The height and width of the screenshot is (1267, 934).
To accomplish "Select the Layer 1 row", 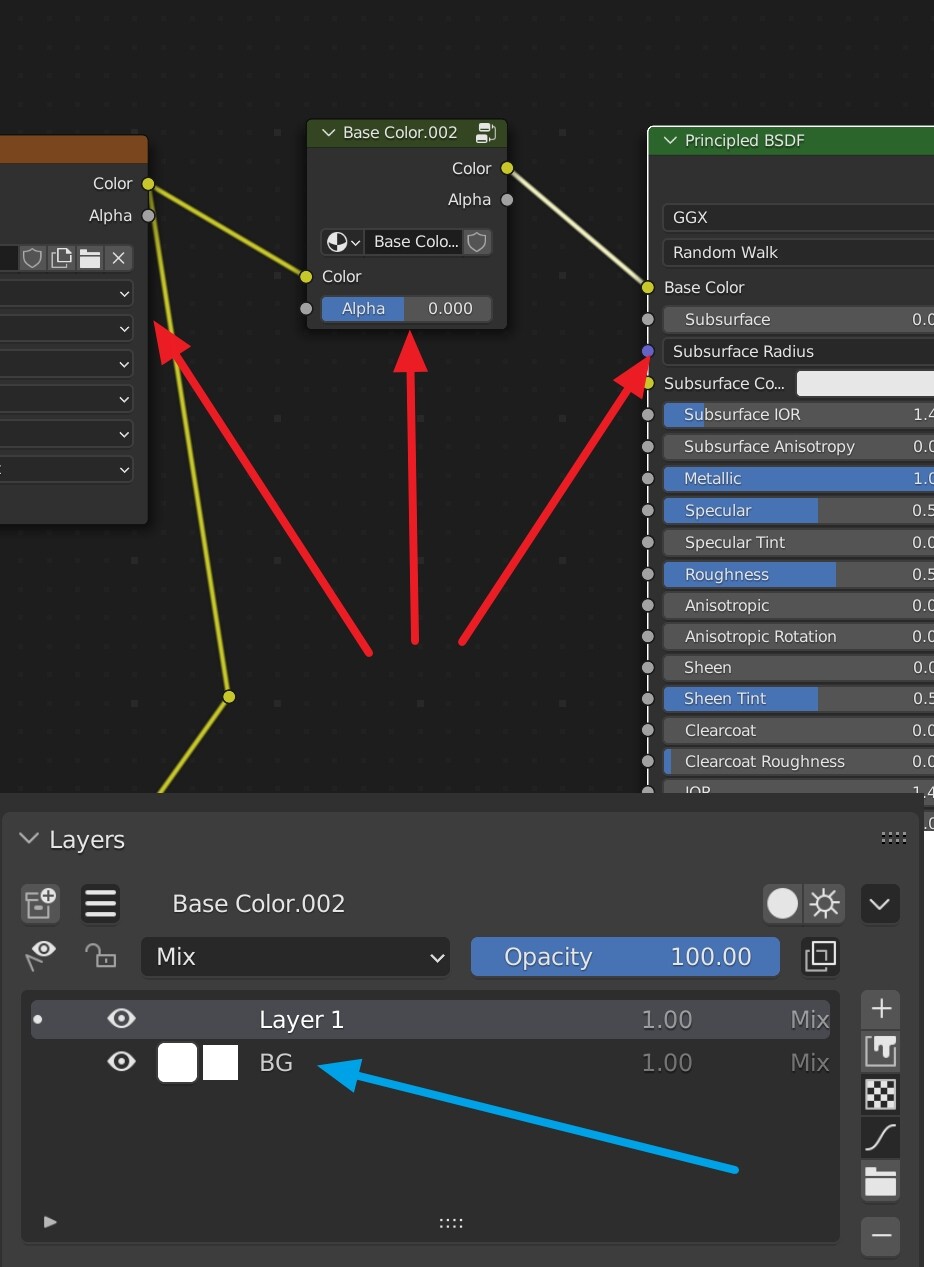I will click(430, 1019).
